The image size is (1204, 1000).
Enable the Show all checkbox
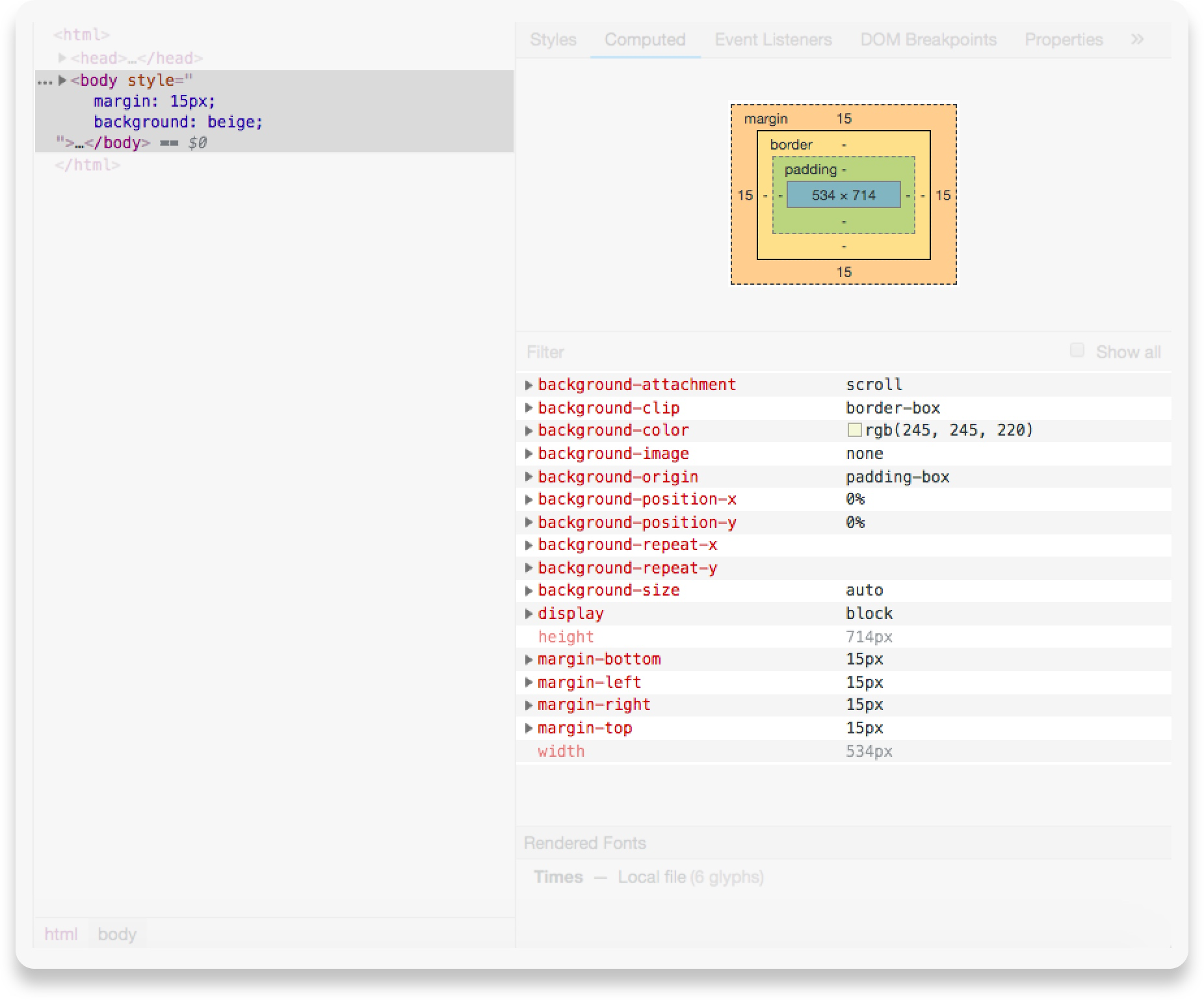pyautogui.click(x=1077, y=350)
